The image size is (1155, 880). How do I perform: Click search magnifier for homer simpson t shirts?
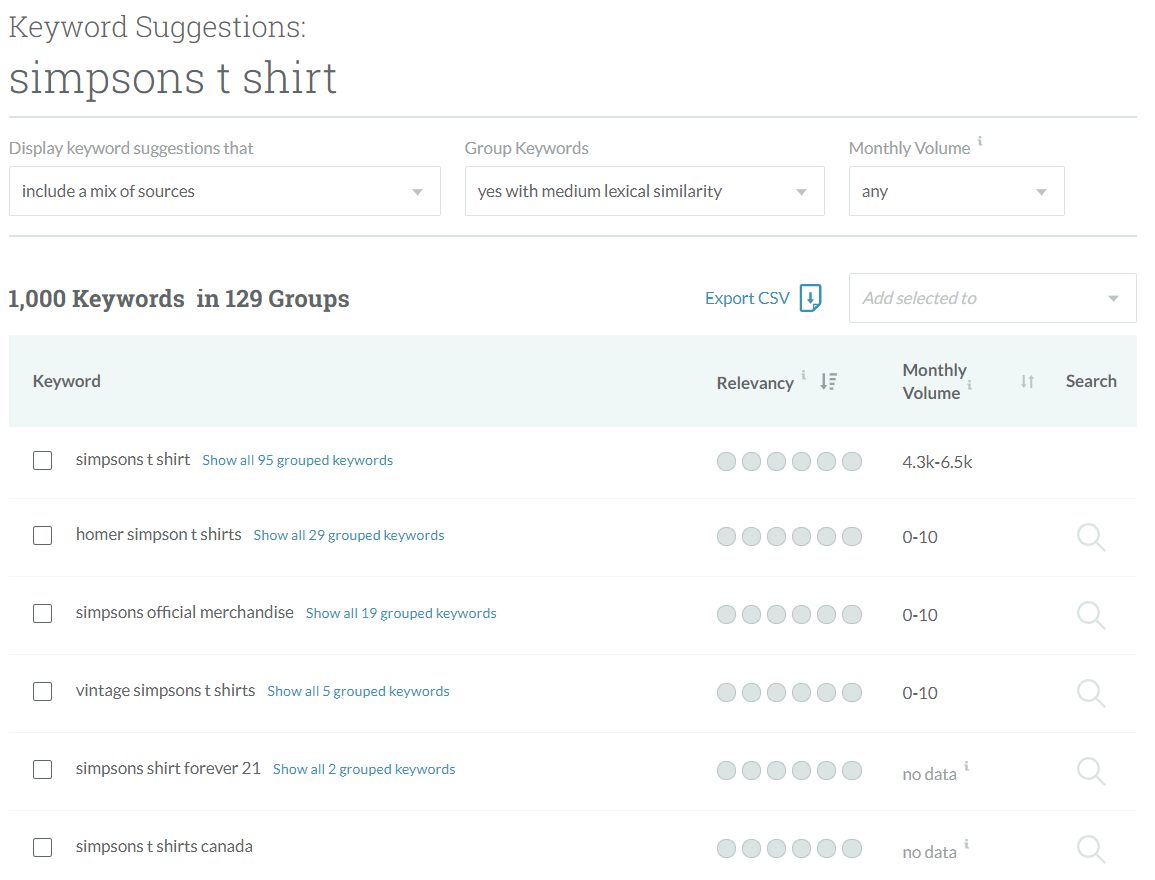(1090, 537)
